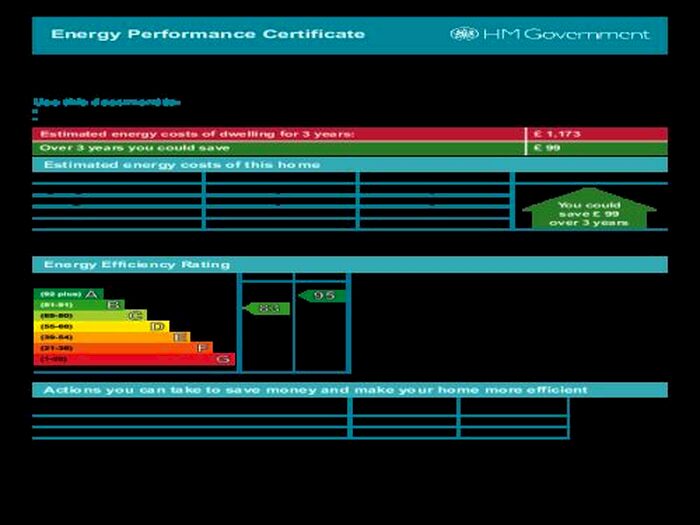
Task: Select the current rating arrow showing 83
Action: point(266,309)
